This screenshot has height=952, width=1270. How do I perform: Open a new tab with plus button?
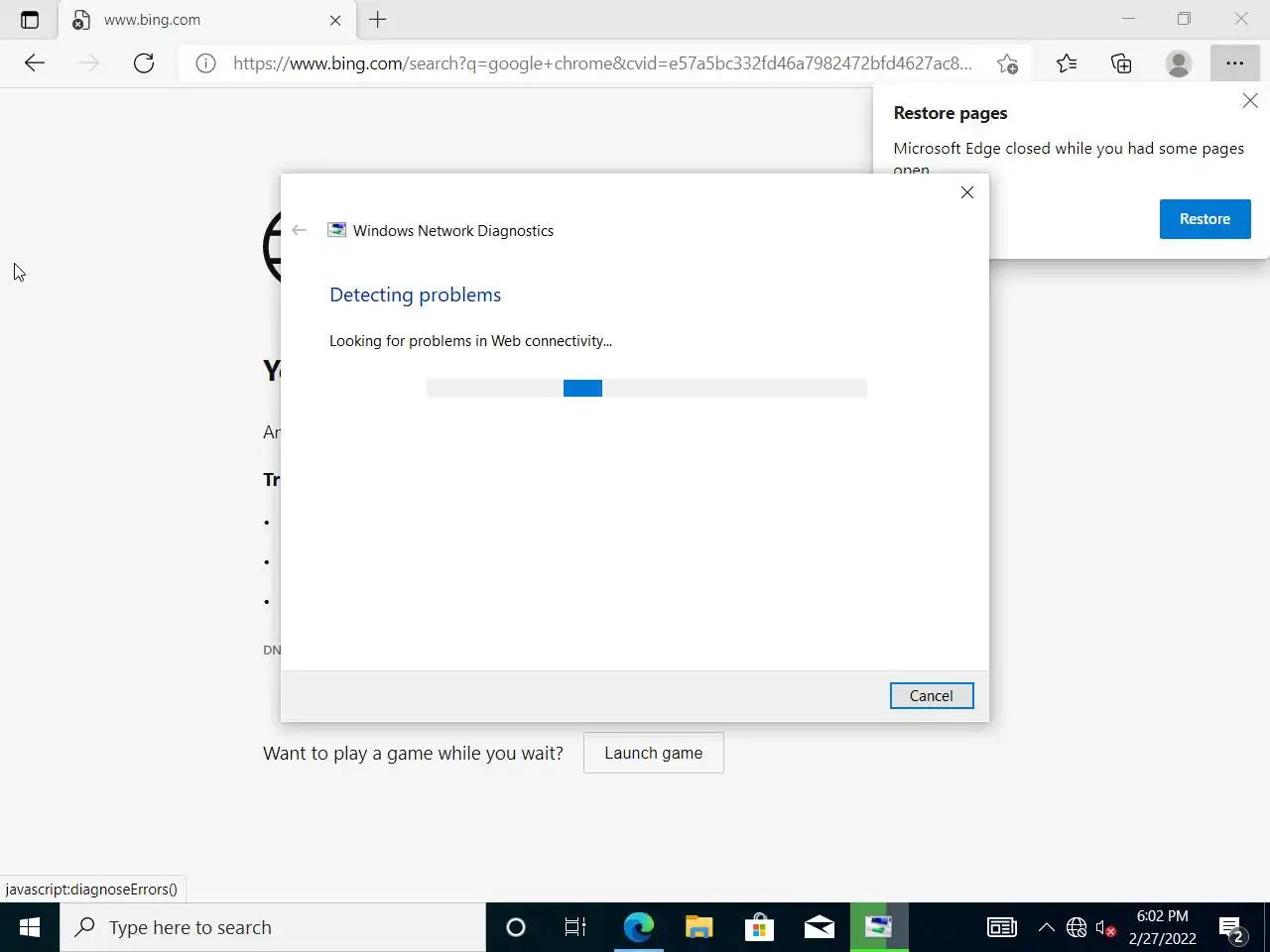point(378,20)
